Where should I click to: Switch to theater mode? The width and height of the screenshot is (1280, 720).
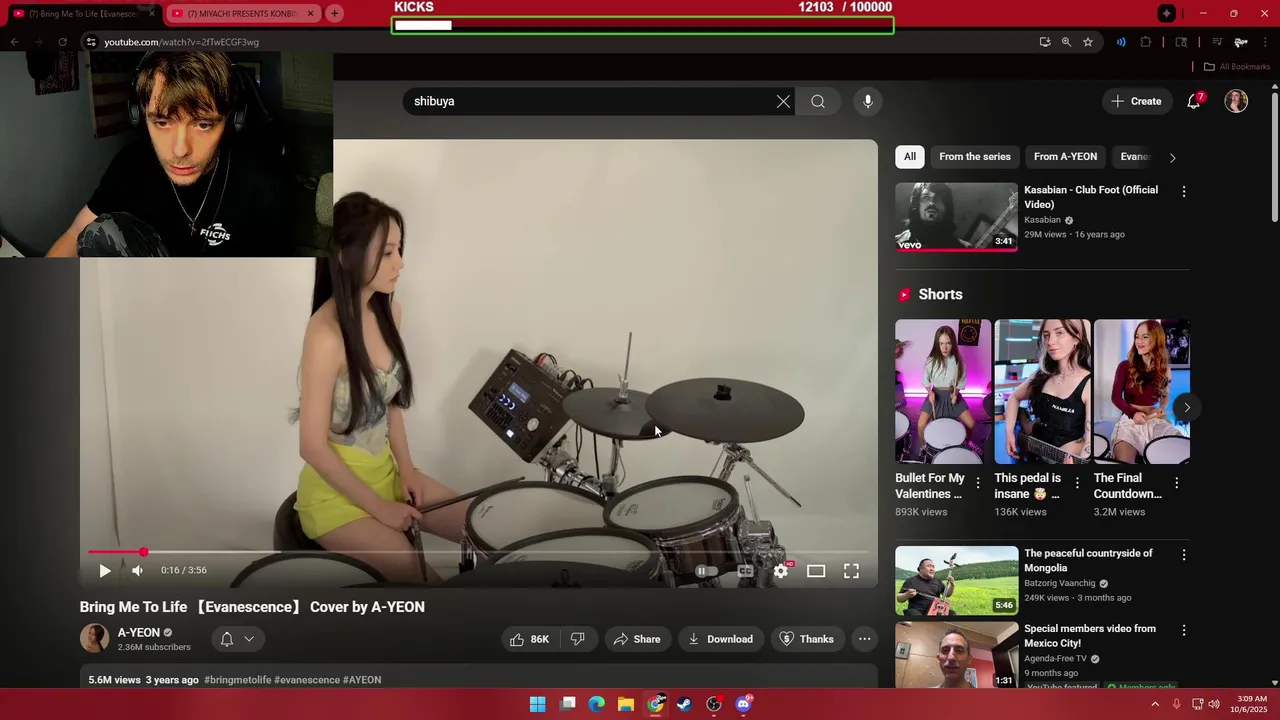[x=816, y=571]
